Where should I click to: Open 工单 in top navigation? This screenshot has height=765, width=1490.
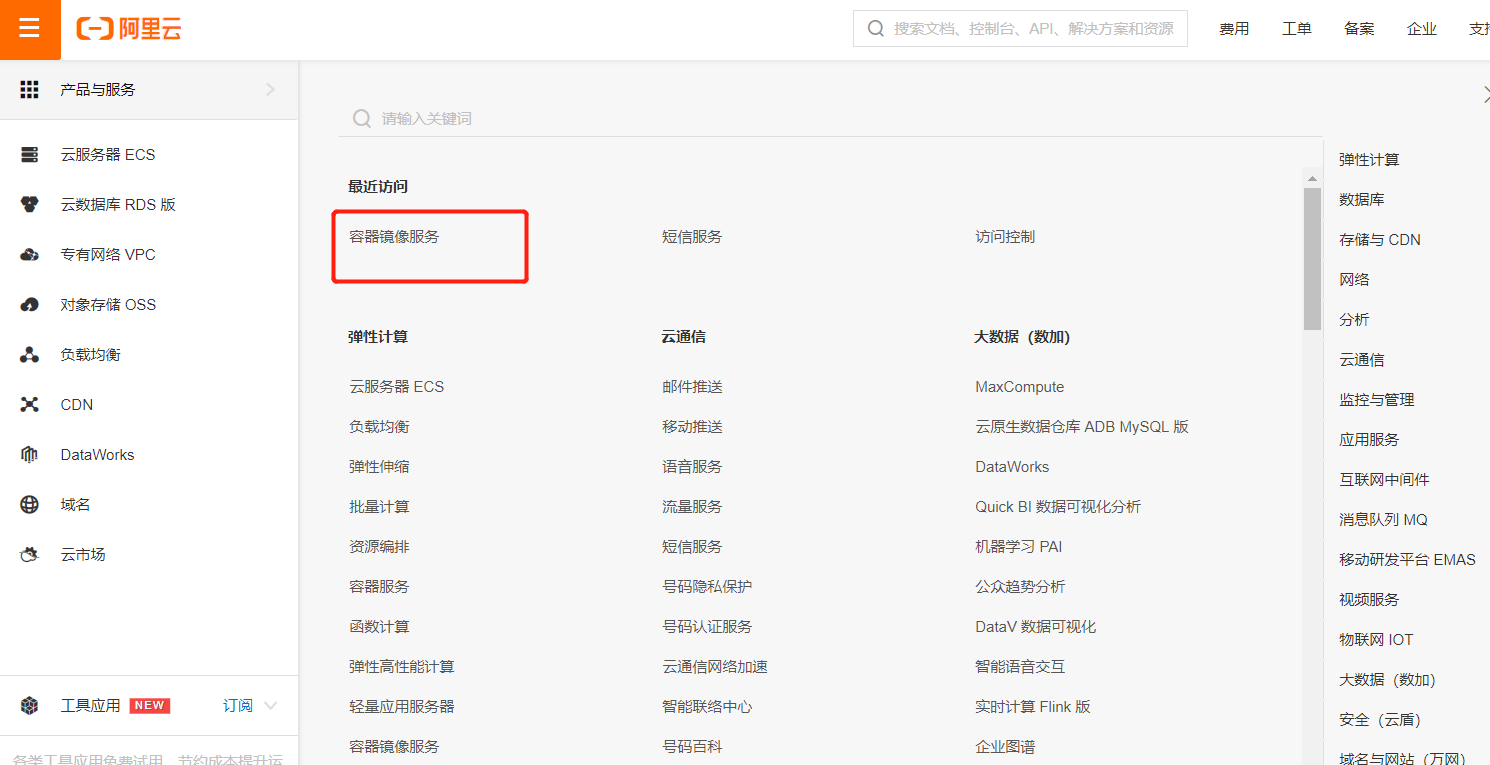click(x=1297, y=29)
